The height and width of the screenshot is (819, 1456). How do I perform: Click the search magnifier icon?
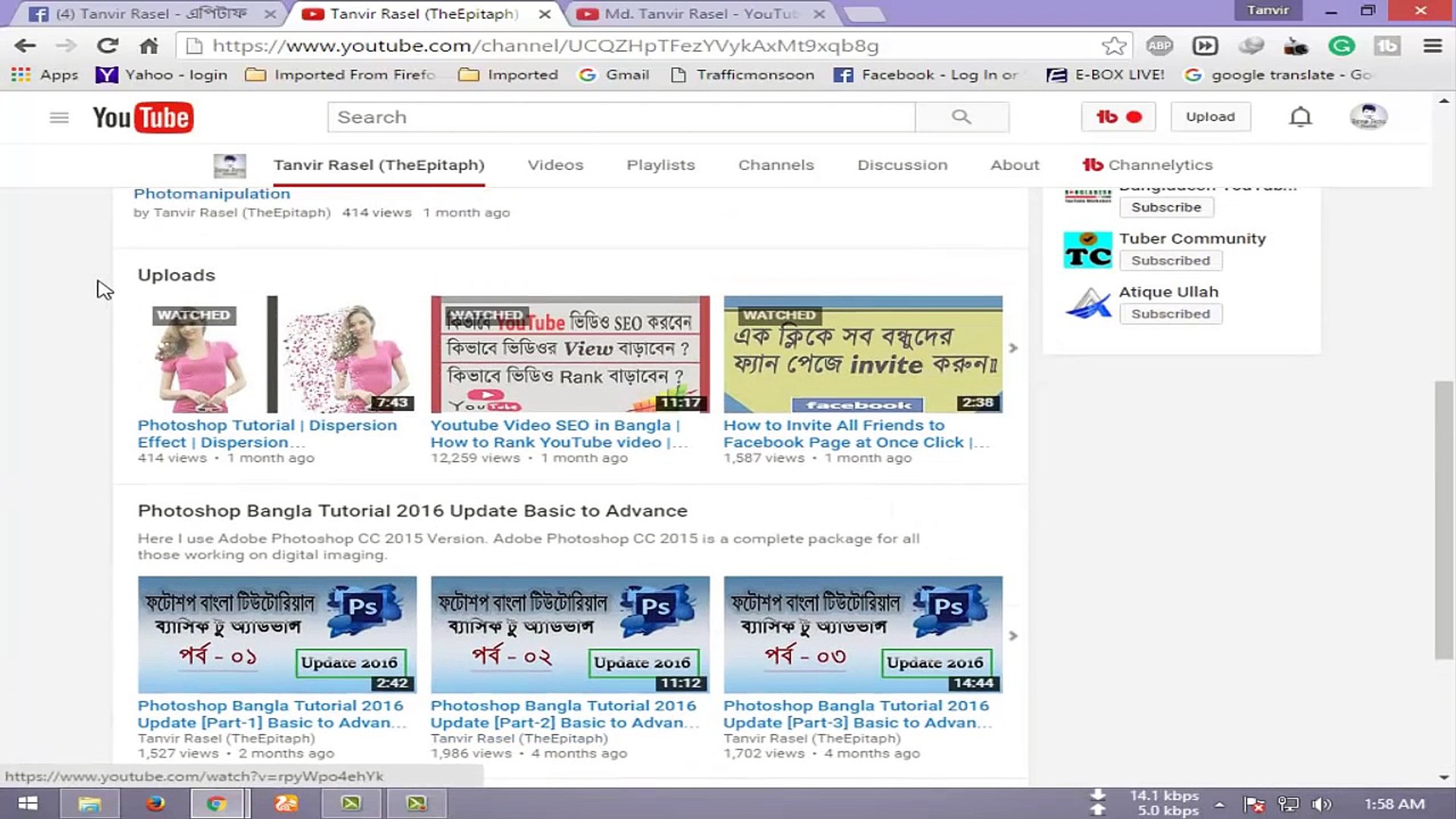961,117
